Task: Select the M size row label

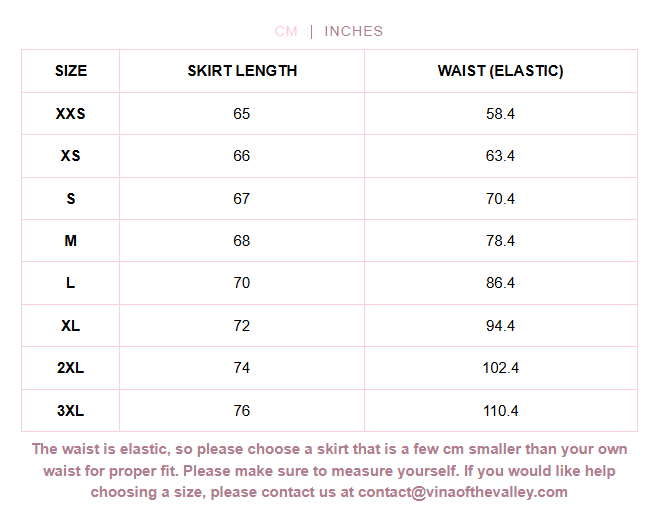Action: [x=71, y=241]
